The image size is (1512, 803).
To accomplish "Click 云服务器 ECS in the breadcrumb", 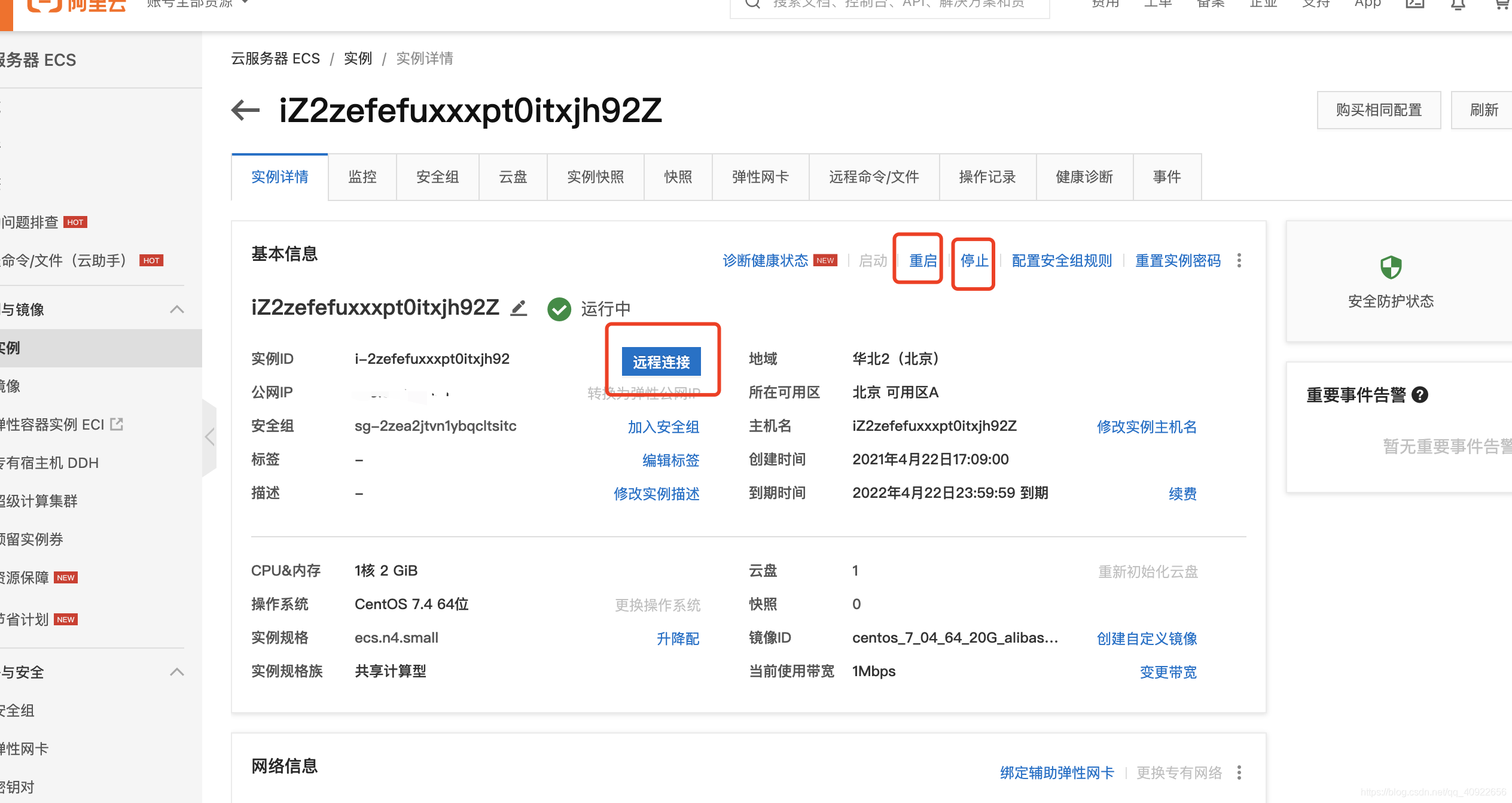I will 276,59.
